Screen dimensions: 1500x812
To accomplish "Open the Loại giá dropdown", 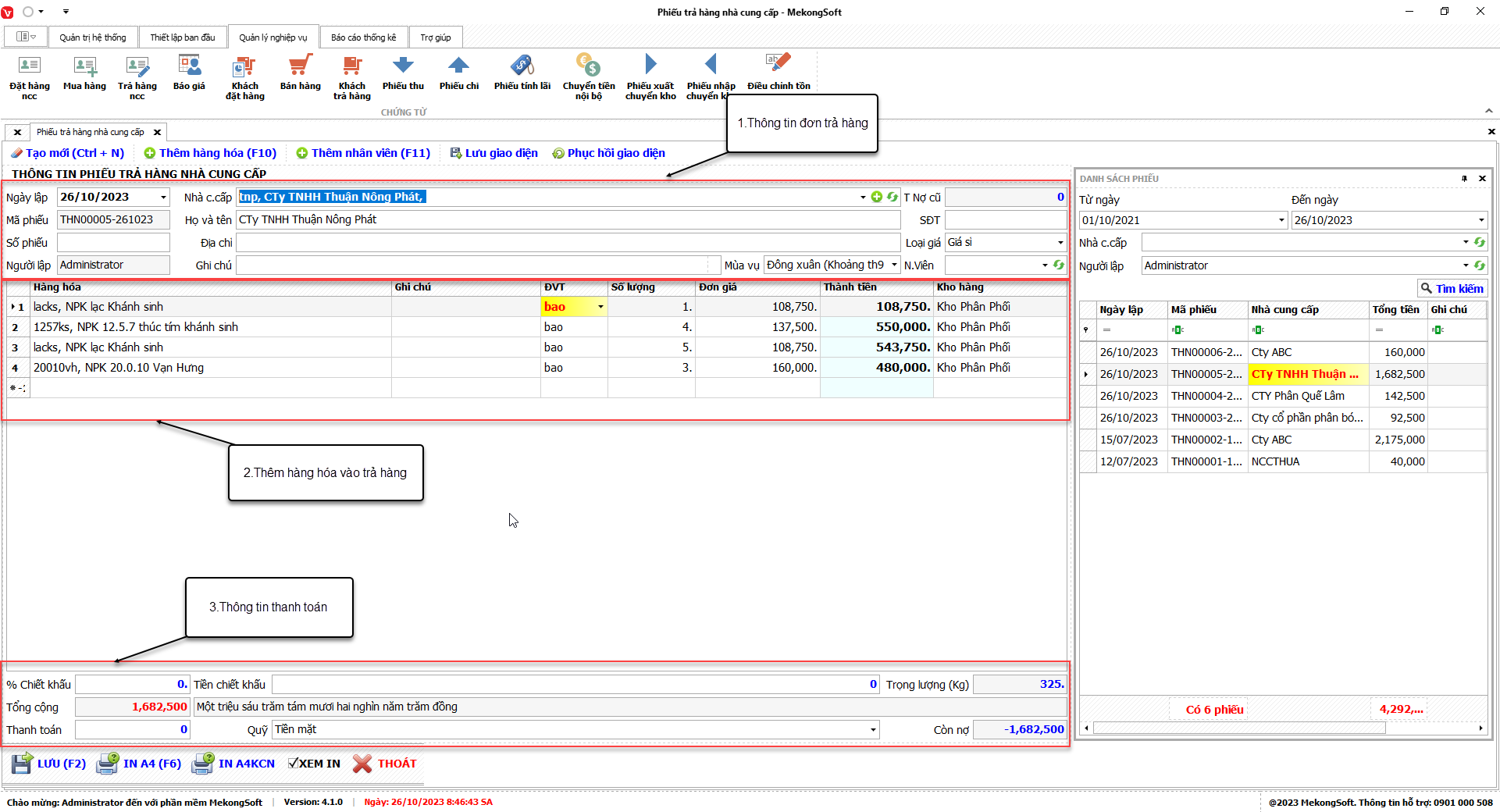I will 1060,243.
